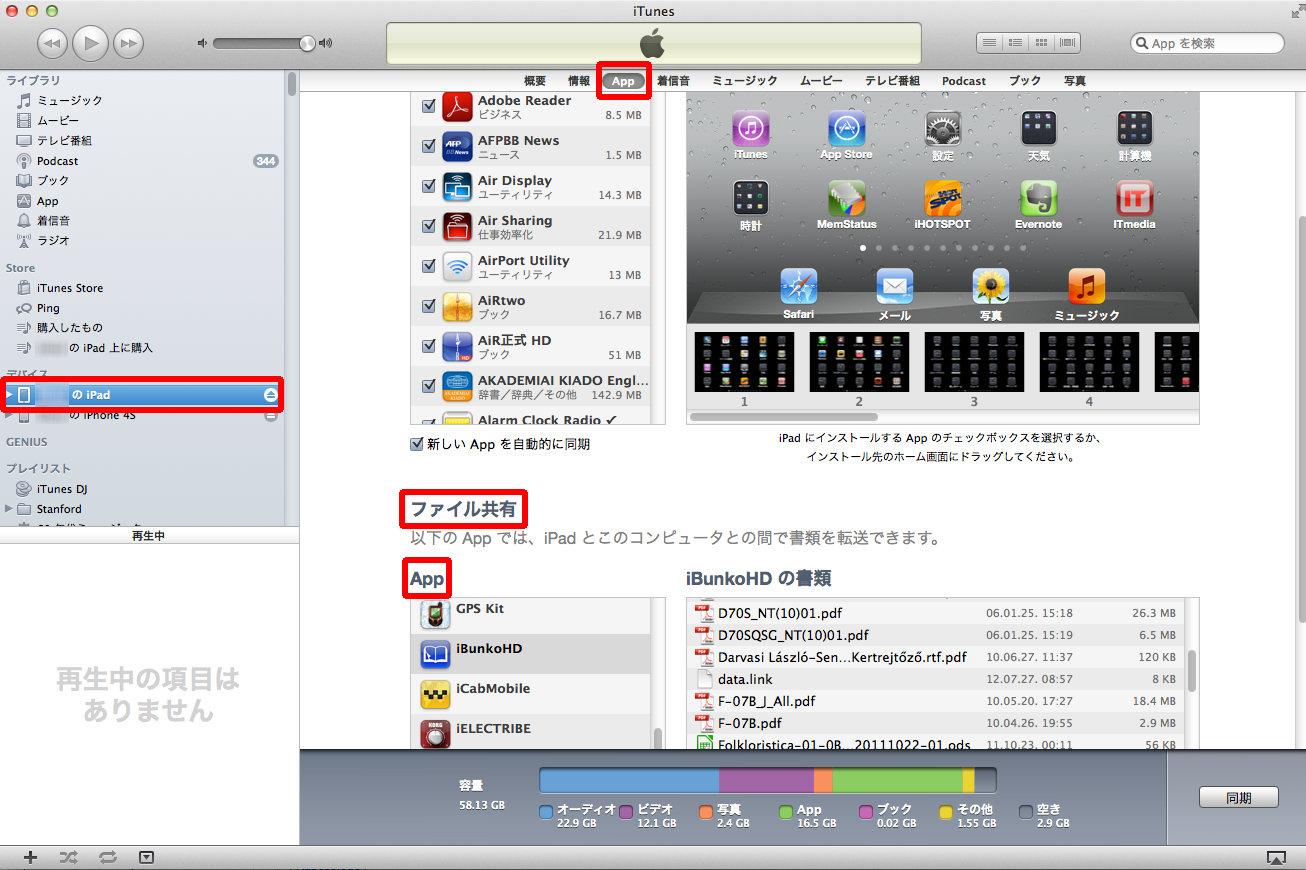1306x870 pixels.
Task: Select Podcast in the library sidebar
Action: point(58,160)
